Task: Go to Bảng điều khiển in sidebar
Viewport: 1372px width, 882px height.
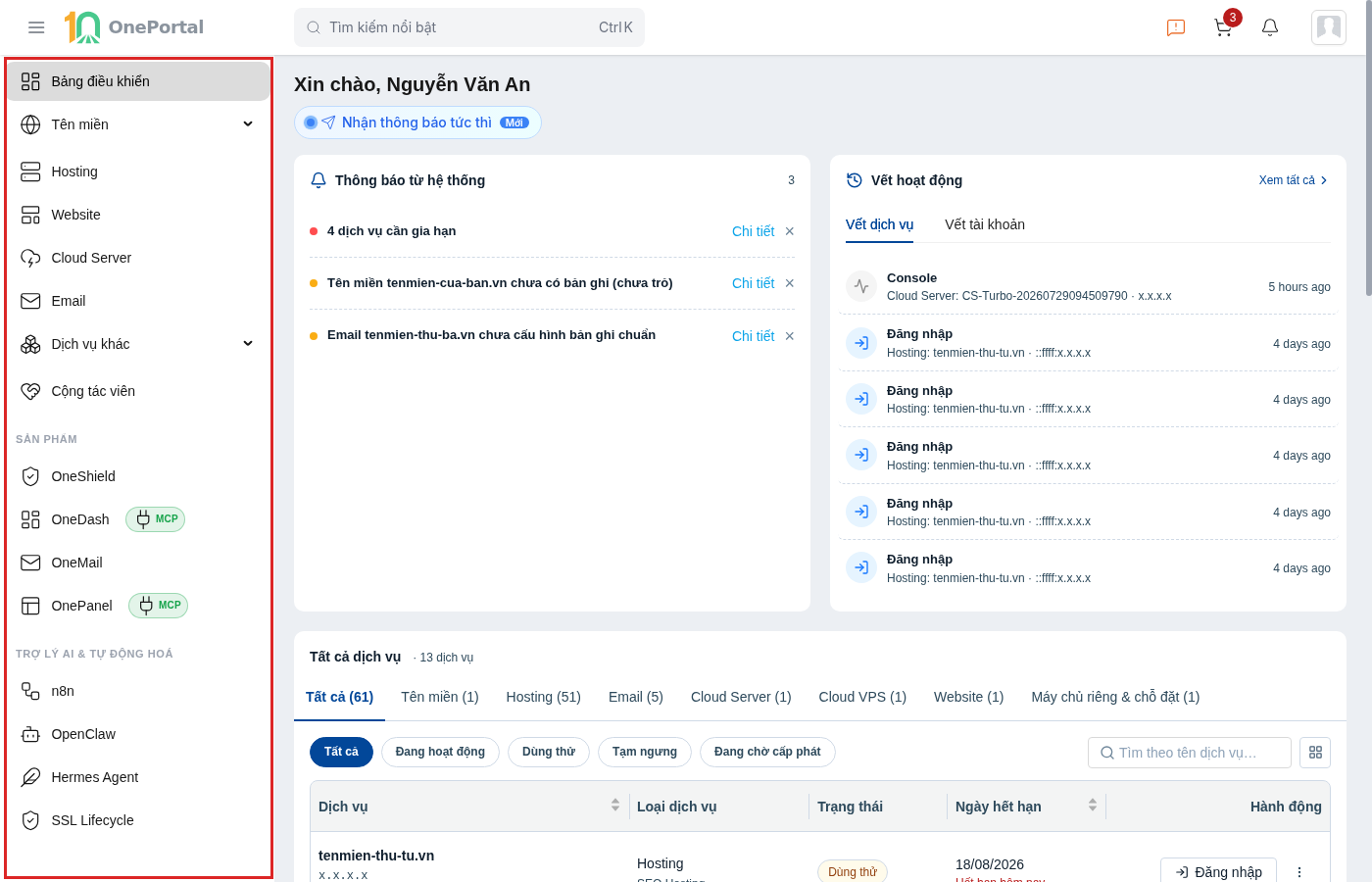Action: tap(138, 81)
